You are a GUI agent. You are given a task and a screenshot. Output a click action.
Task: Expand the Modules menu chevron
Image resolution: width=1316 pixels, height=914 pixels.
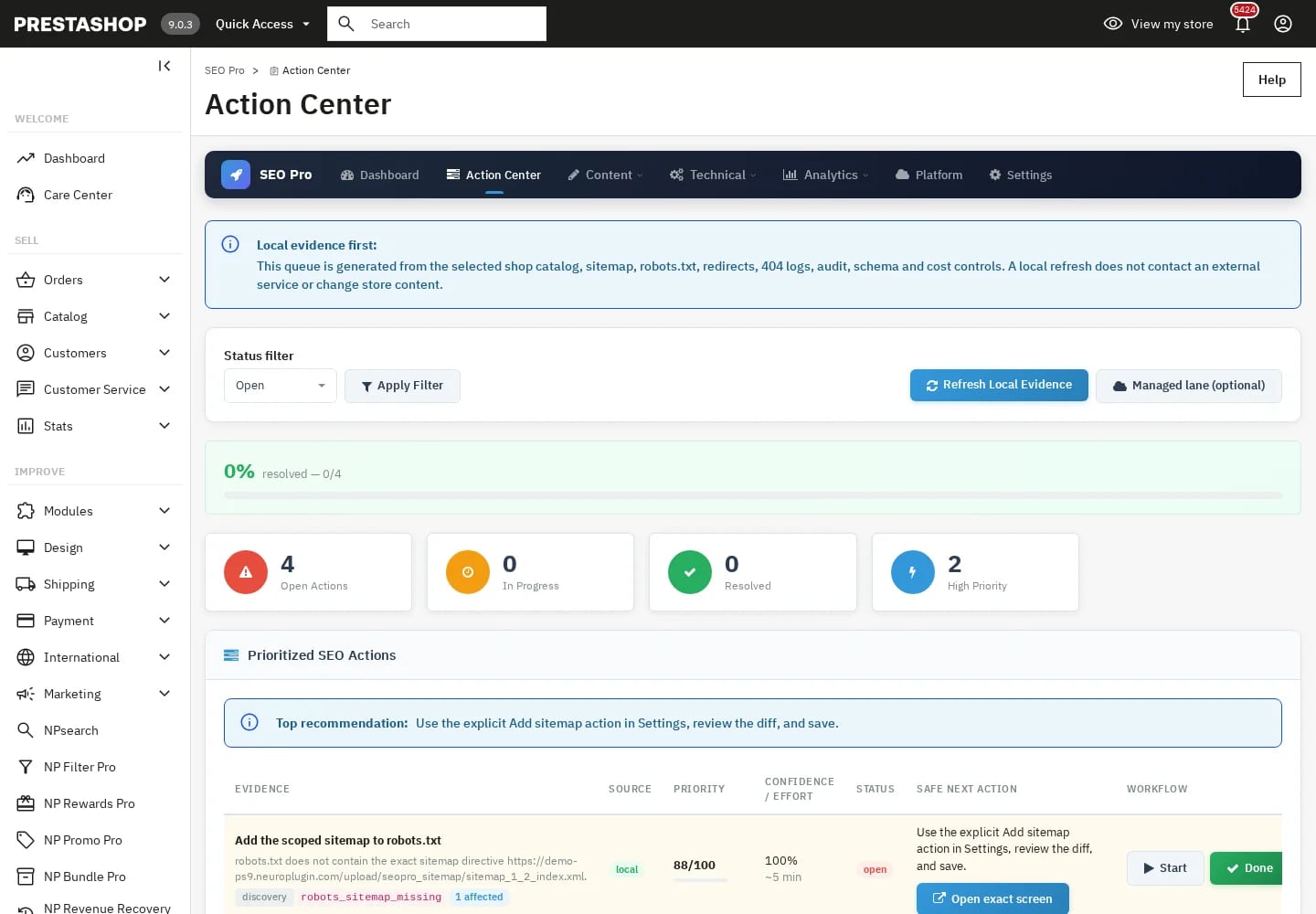[x=164, y=511]
